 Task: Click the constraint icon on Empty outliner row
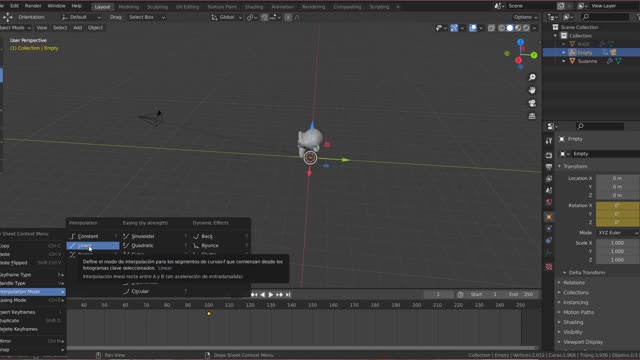pyautogui.click(x=605, y=52)
